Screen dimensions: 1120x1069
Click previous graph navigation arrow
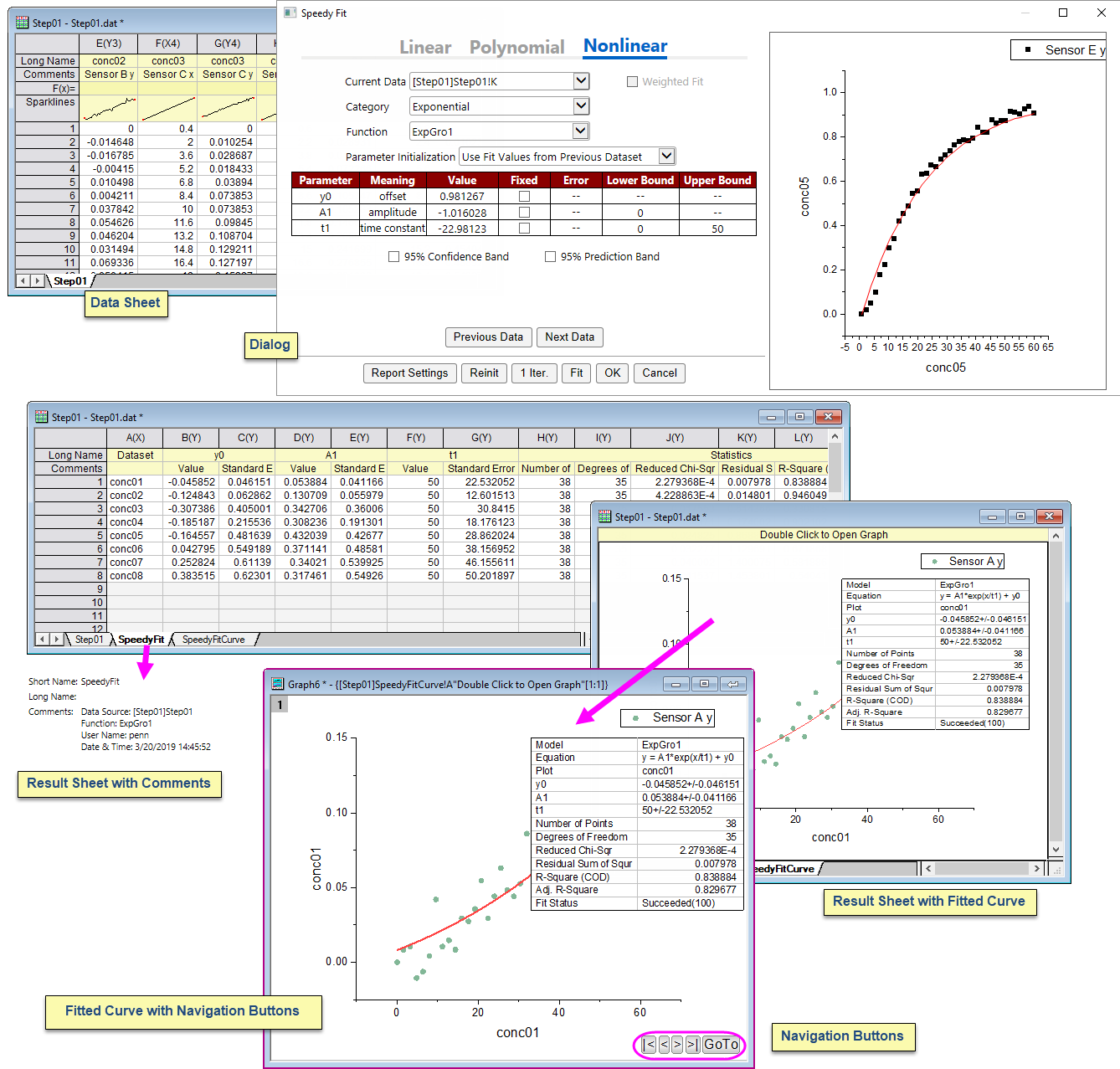(x=664, y=1044)
